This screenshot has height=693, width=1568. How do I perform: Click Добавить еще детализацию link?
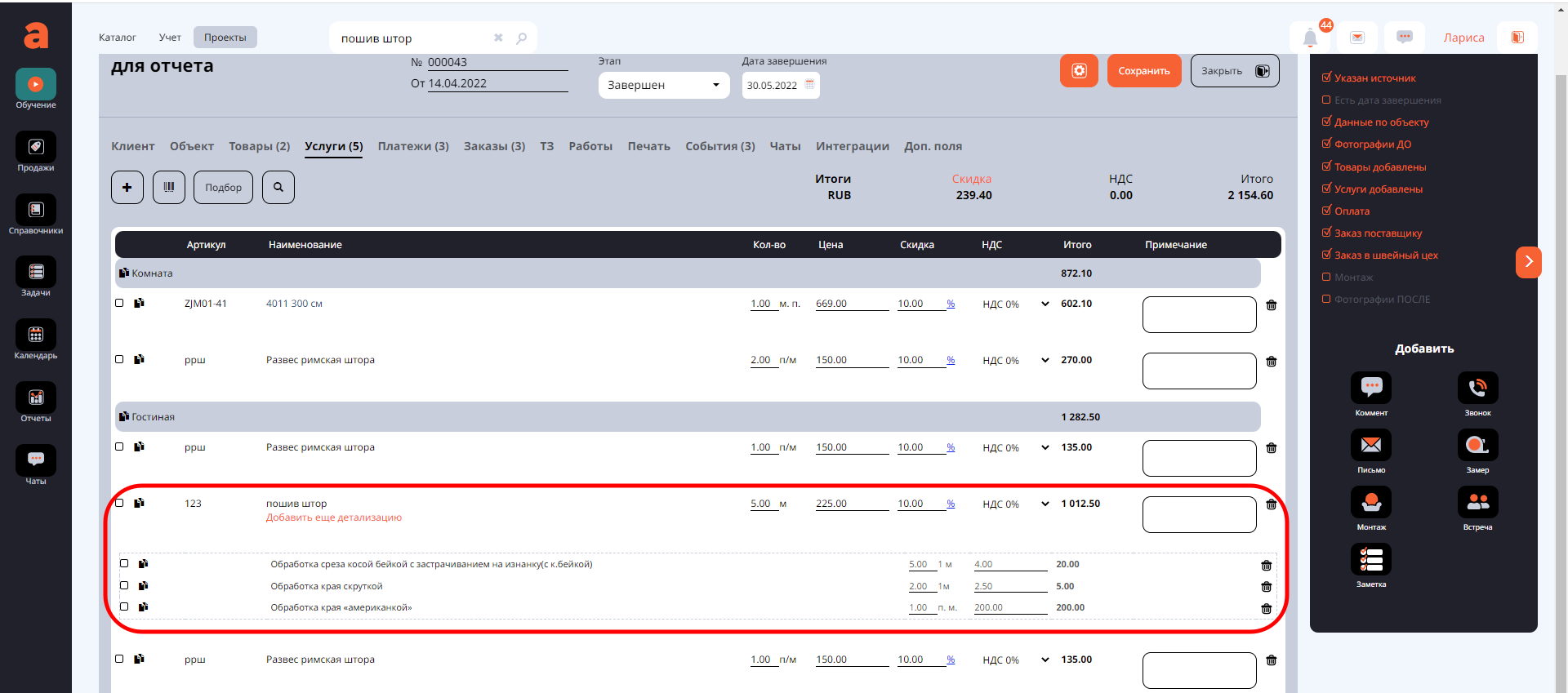[x=333, y=518]
